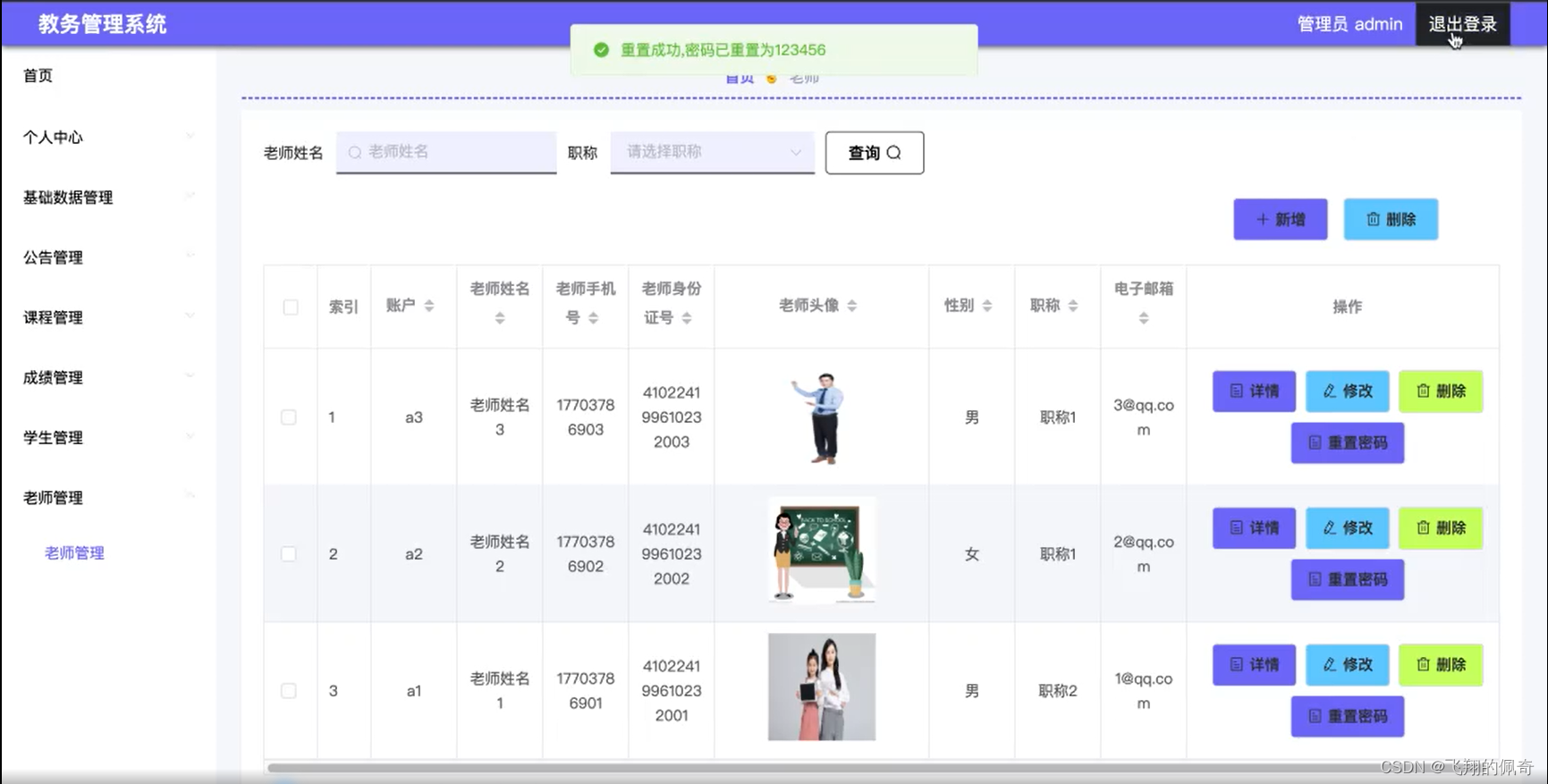Image resolution: width=1548 pixels, height=784 pixels.
Task: Go to 首页 in sidebar
Action: click(38, 76)
